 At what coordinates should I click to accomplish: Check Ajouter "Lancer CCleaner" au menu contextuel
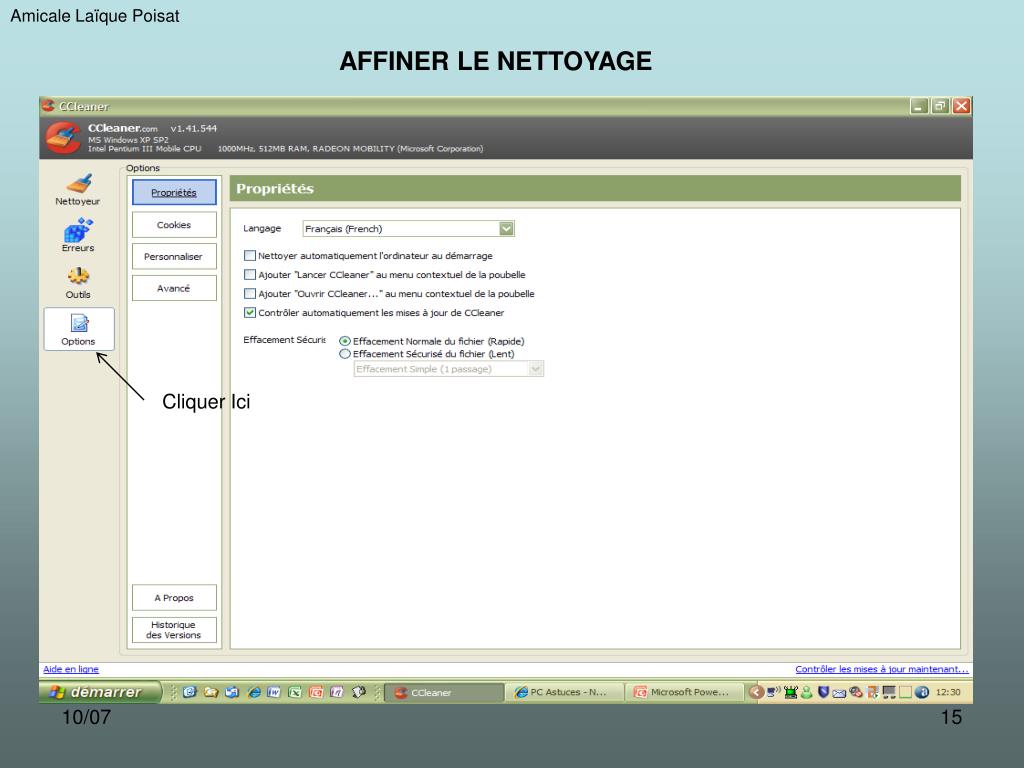tap(249, 274)
